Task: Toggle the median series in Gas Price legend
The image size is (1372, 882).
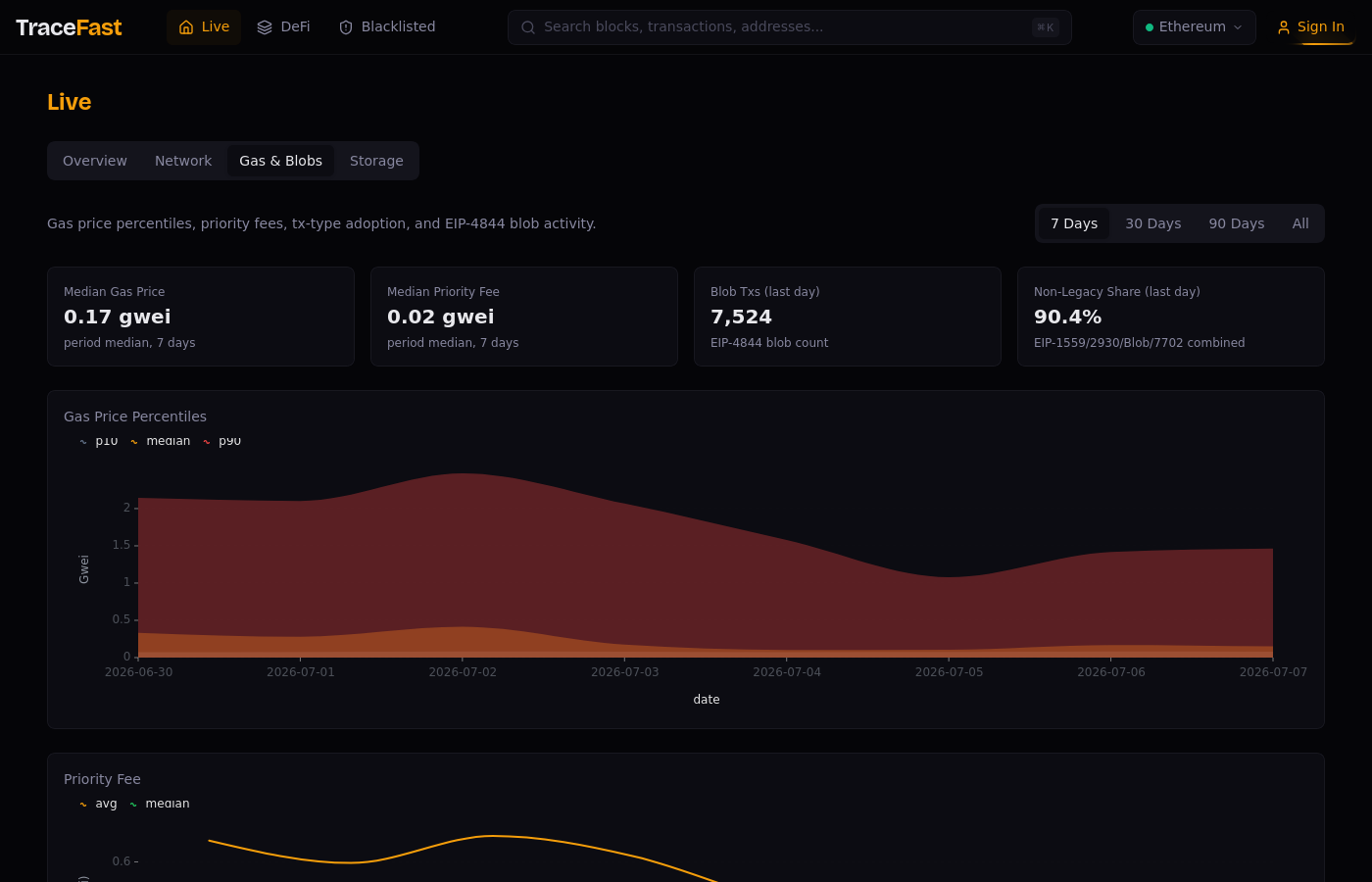Action: 160,441
